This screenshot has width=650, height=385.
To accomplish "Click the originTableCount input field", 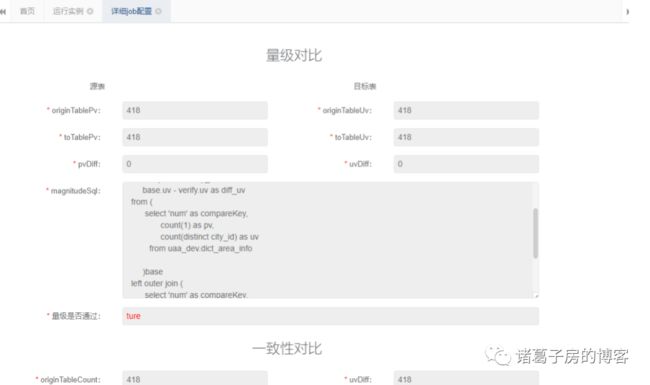I will pos(195,378).
